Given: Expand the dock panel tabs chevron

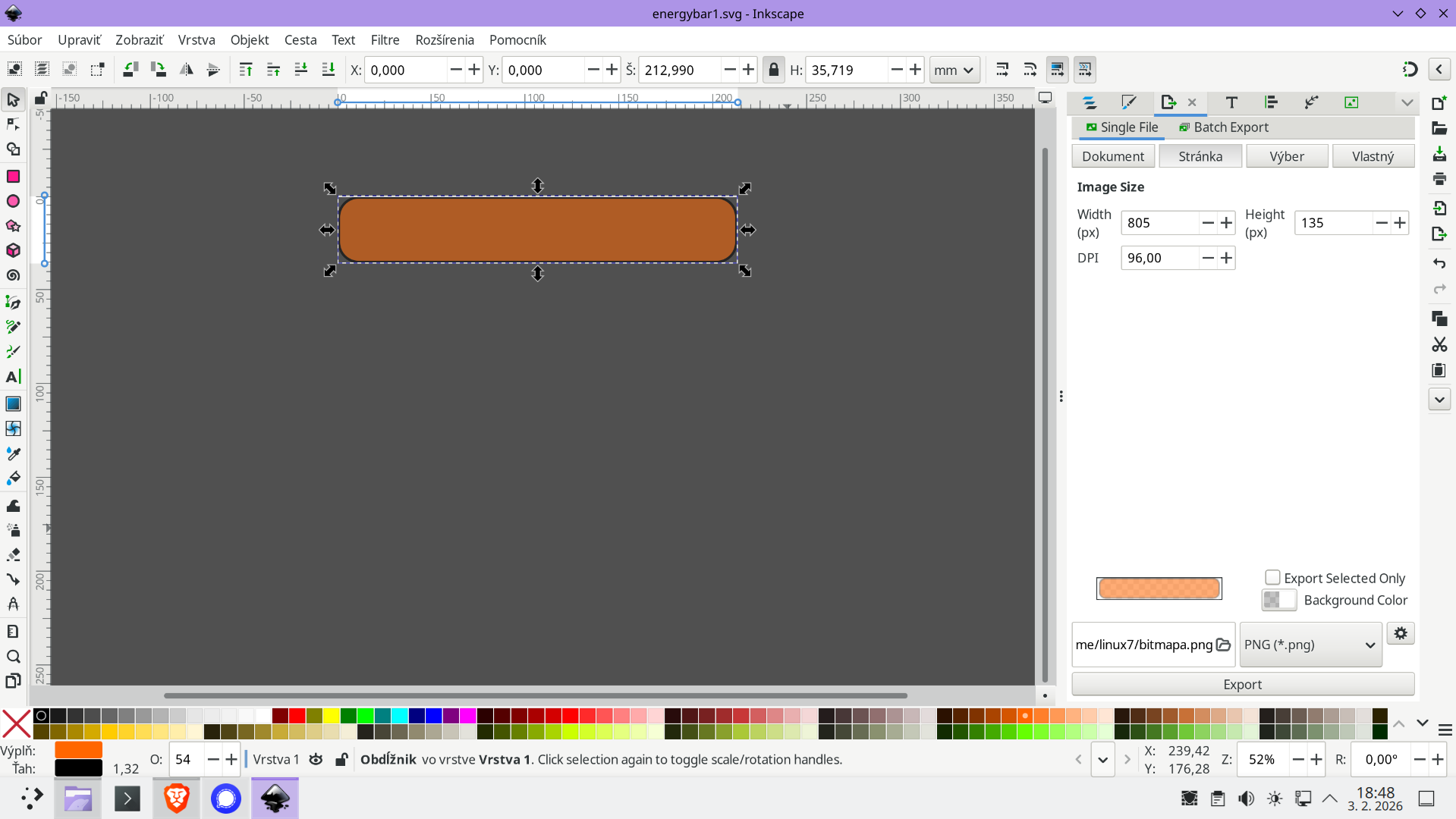Looking at the screenshot, I should (1407, 102).
